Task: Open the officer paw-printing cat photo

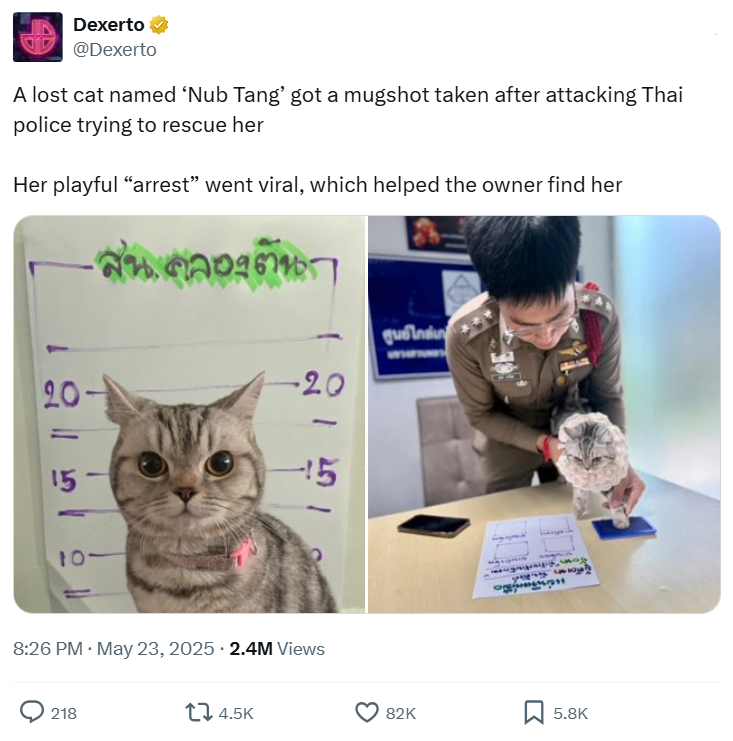Action: (544, 414)
